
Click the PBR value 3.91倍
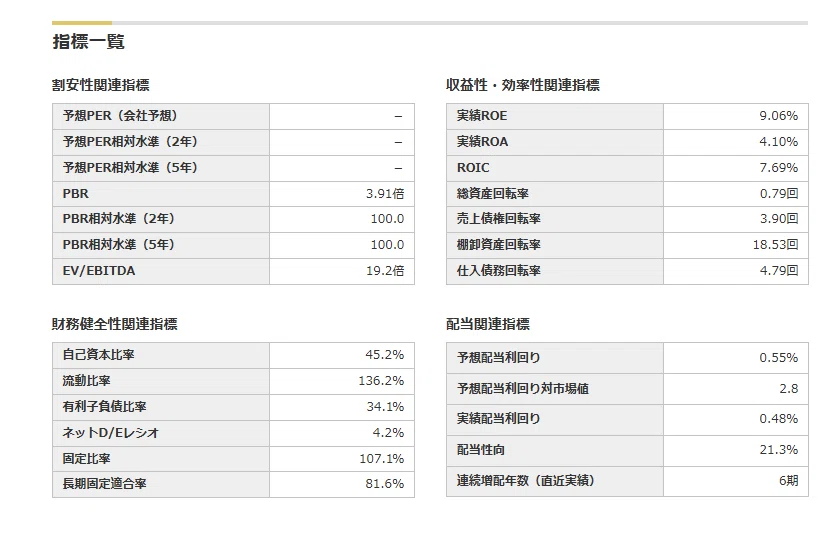coord(385,194)
